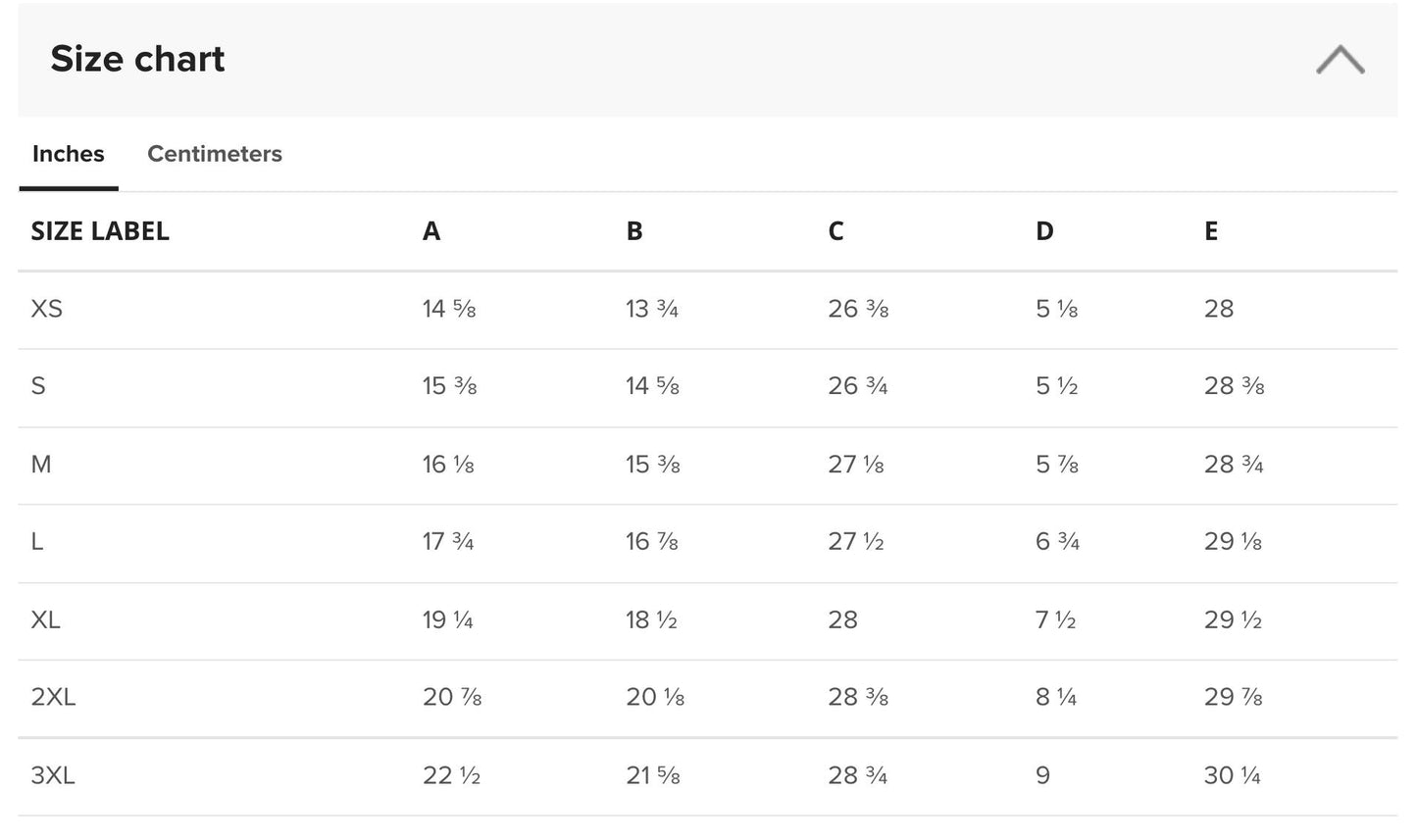Viewport: 1417px width, 840px height.
Task: Select the L size label
Action: pyautogui.click(x=37, y=541)
